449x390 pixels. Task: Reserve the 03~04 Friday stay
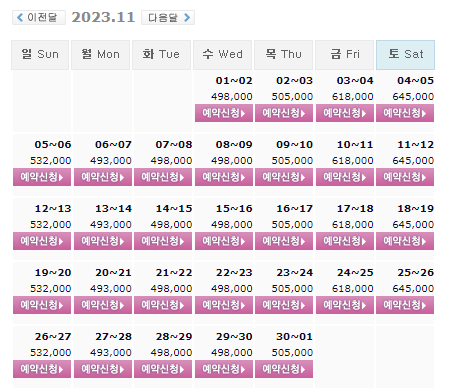coord(345,113)
